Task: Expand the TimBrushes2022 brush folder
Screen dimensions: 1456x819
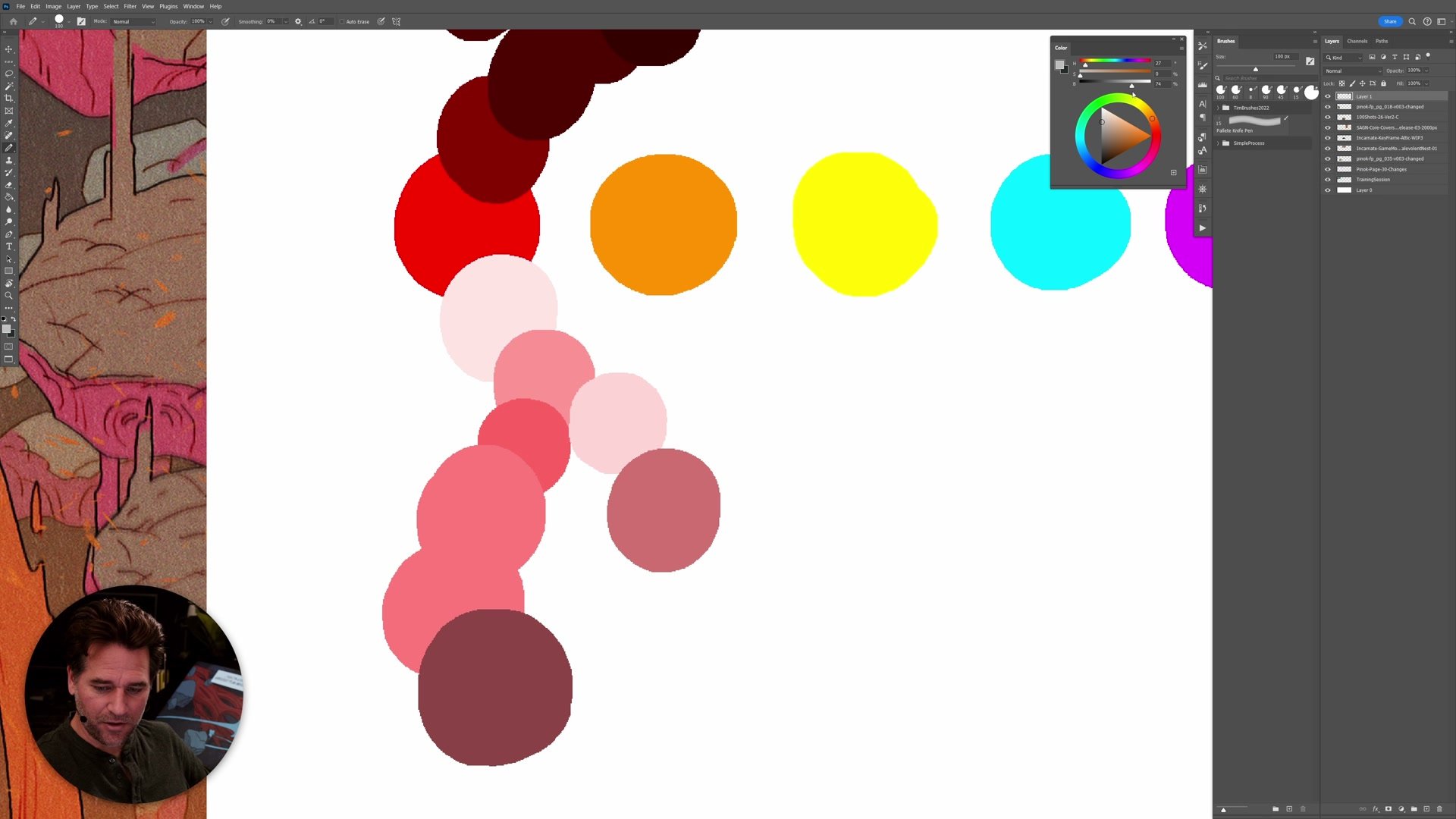Action: (x=1219, y=108)
